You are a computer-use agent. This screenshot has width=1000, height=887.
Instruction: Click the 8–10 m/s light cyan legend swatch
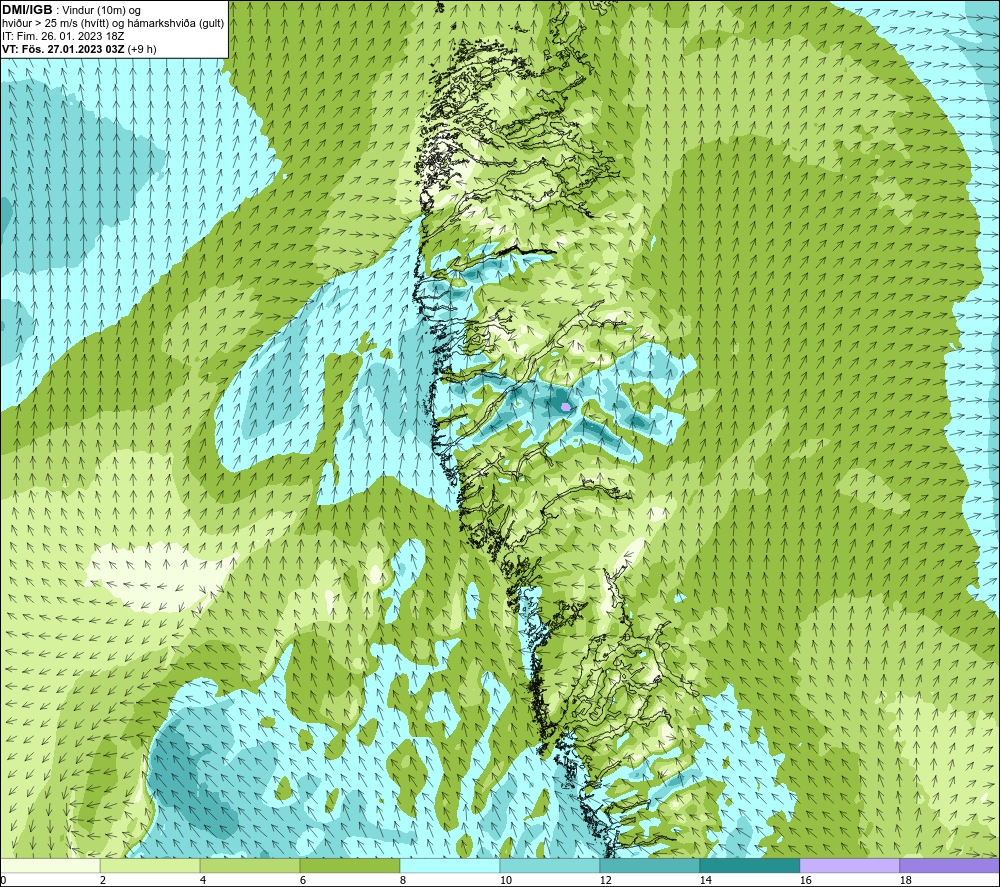pyautogui.click(x=450, y=866)
